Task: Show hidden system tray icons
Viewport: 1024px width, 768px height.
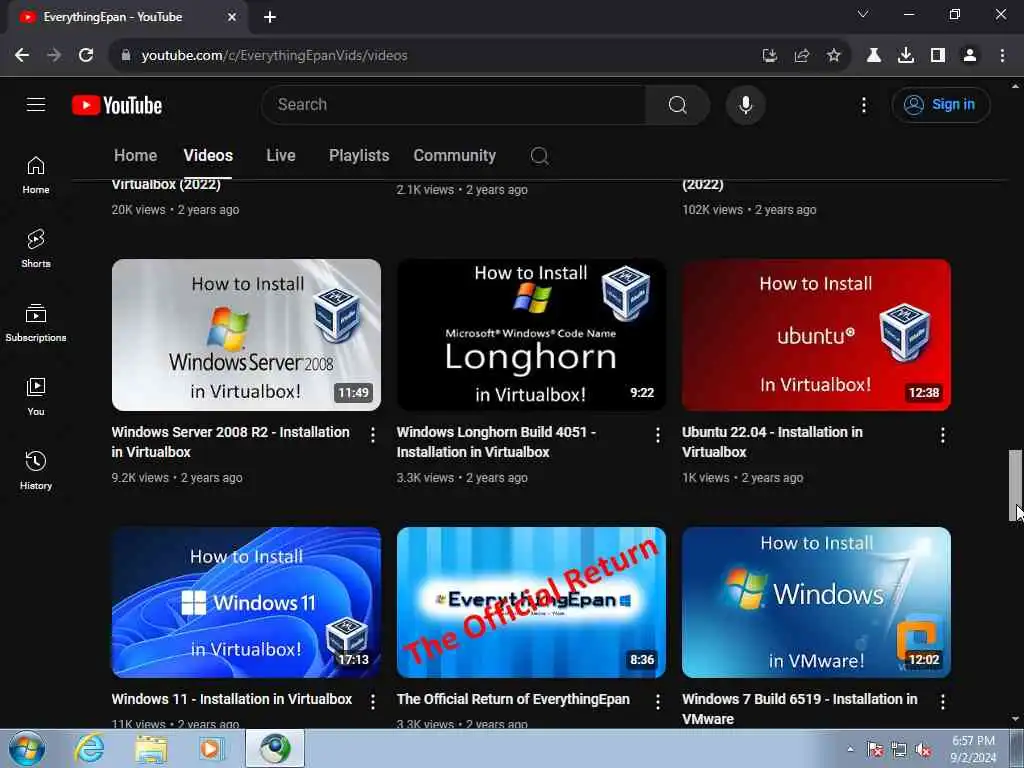Action: click(x=850, y=749)
